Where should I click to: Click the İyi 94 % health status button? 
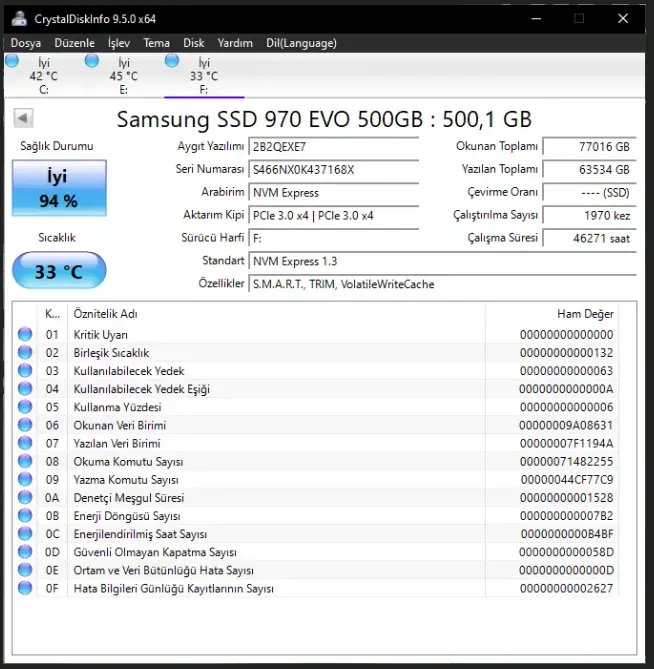click(x=59, y=188)
